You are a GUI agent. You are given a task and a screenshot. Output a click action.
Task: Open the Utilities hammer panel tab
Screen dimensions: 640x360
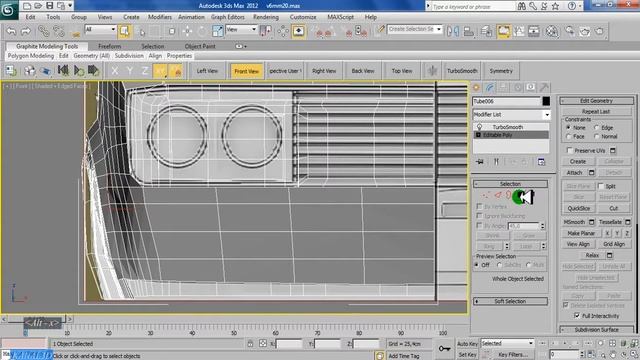544,87
